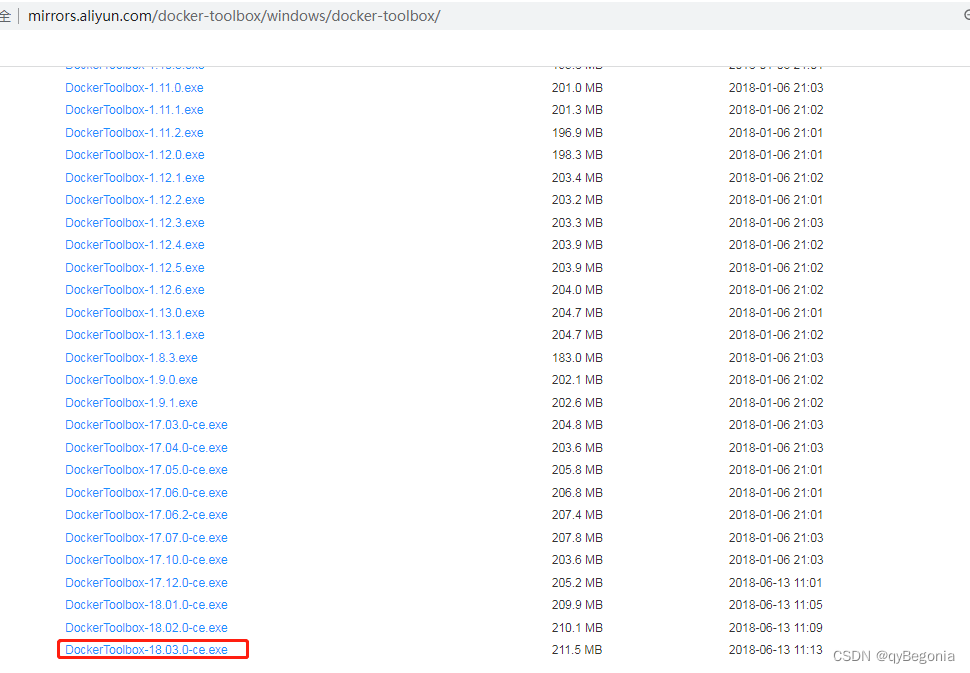This screenshot has height=673, width=970.
Task: Select the DockerToolbox-1.12.6.exe download link
Action: click(x=134, y=289)
